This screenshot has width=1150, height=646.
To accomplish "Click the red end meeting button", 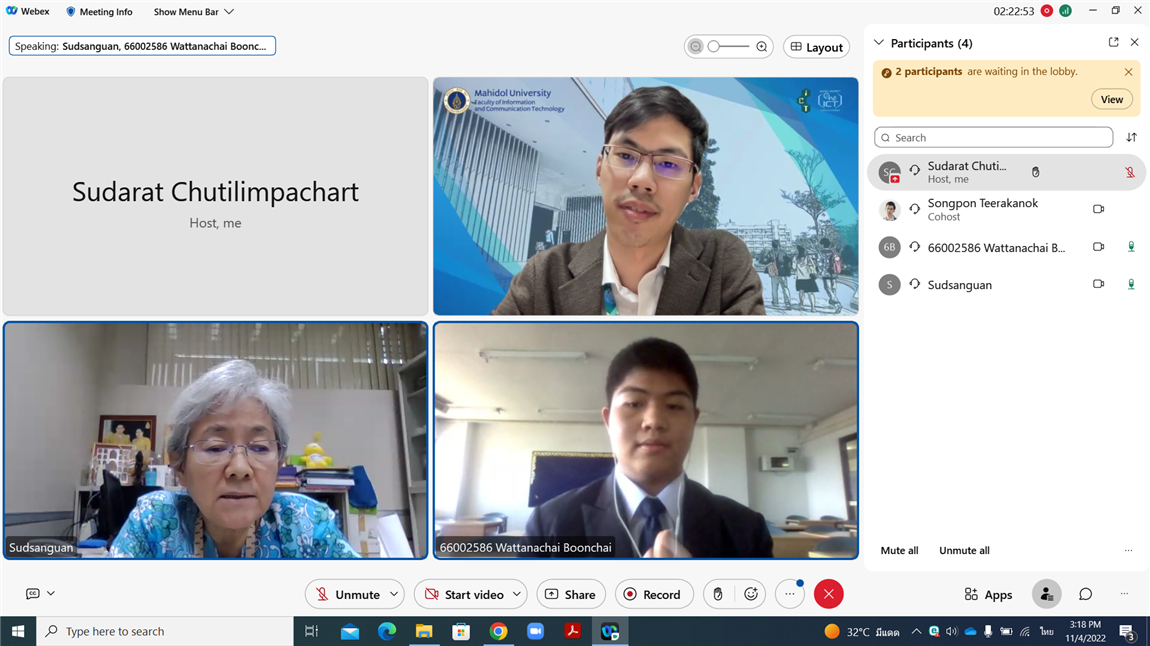I will tap(828, 594).
